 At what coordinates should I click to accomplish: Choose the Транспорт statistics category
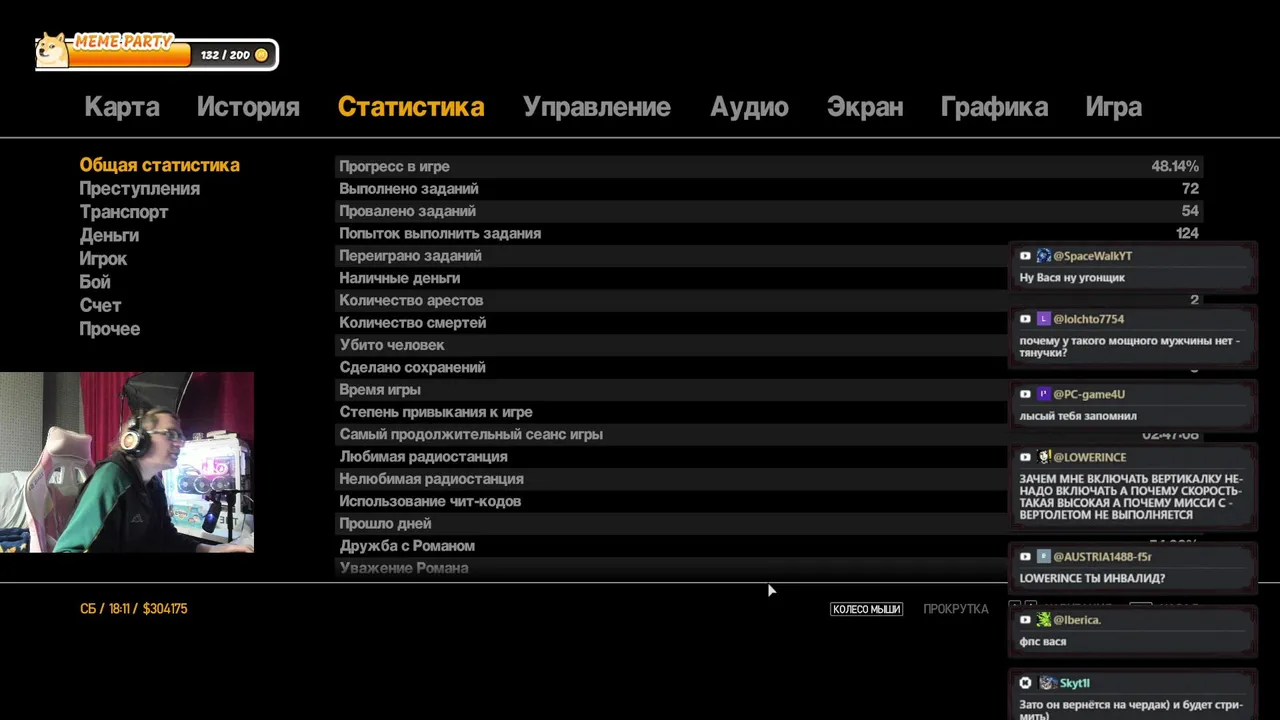pos(124,212)
